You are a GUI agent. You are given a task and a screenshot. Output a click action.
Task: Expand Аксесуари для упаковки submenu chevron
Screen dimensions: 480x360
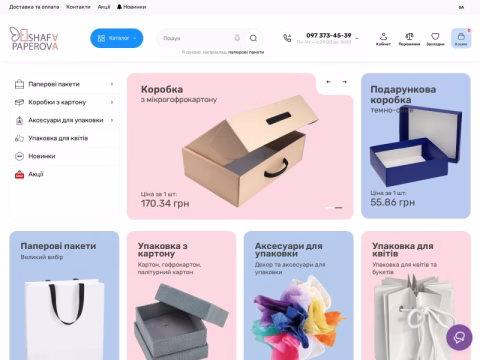pyautogui.click(x=112, y=120)
